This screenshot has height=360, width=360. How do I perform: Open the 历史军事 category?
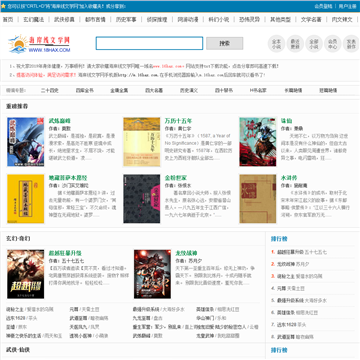126,19
